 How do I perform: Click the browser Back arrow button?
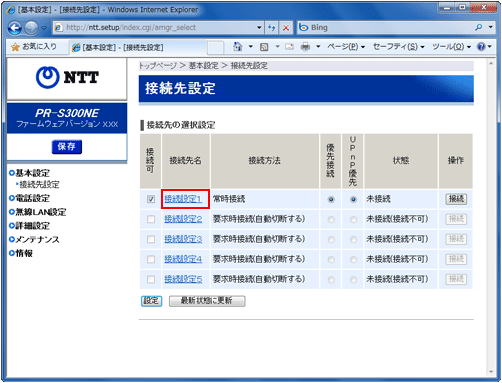pos(15,28)
